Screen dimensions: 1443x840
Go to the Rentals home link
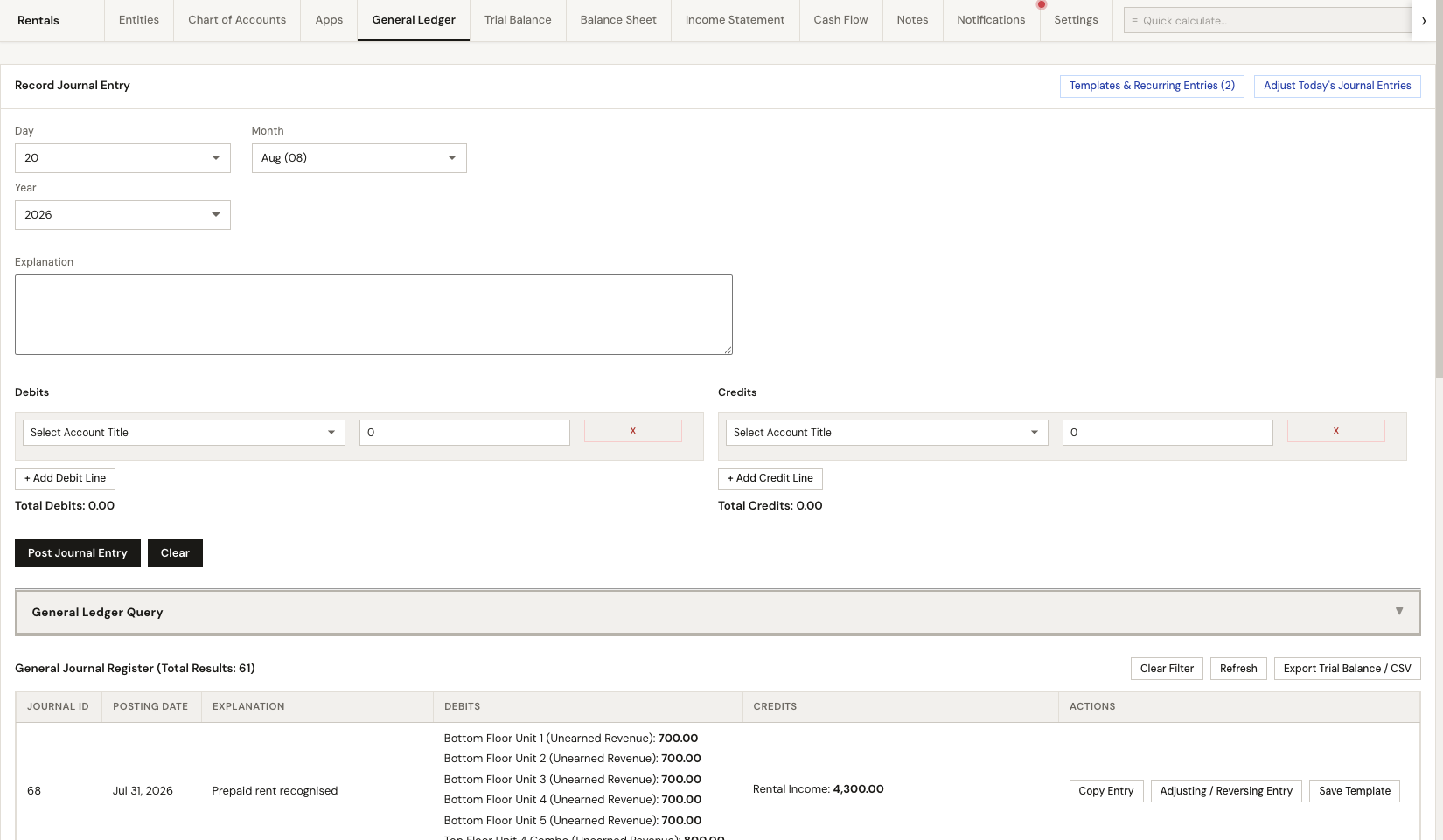pos(38,20)
